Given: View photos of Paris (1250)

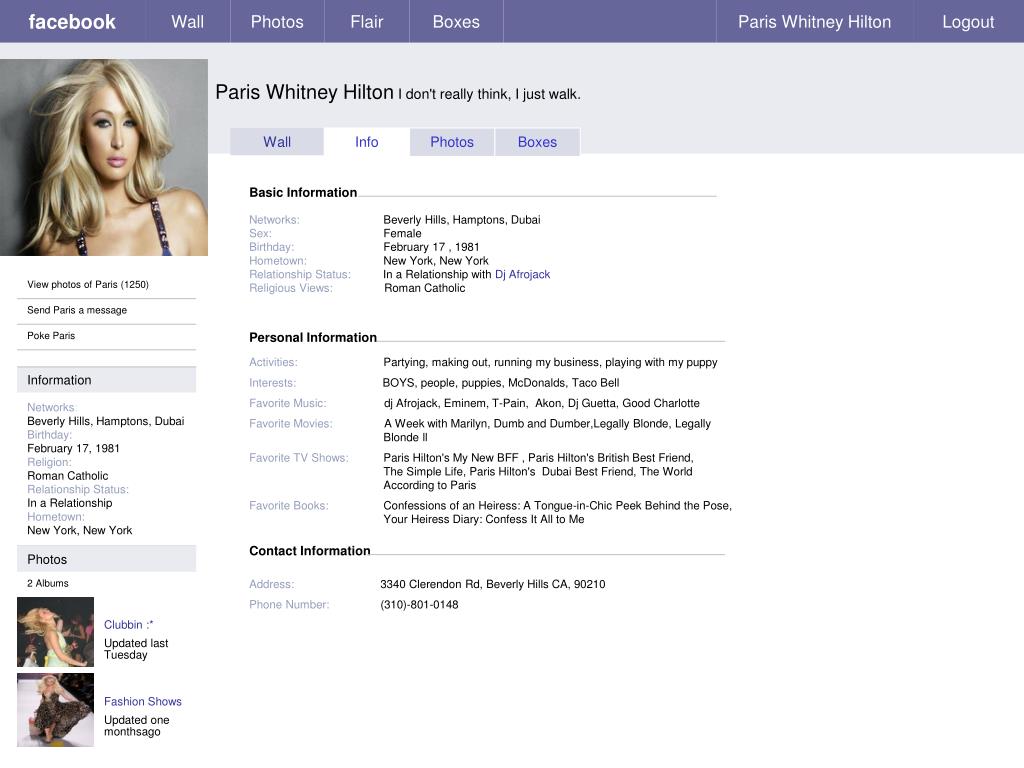Looking at the screenshot, I should coord(88,285).
